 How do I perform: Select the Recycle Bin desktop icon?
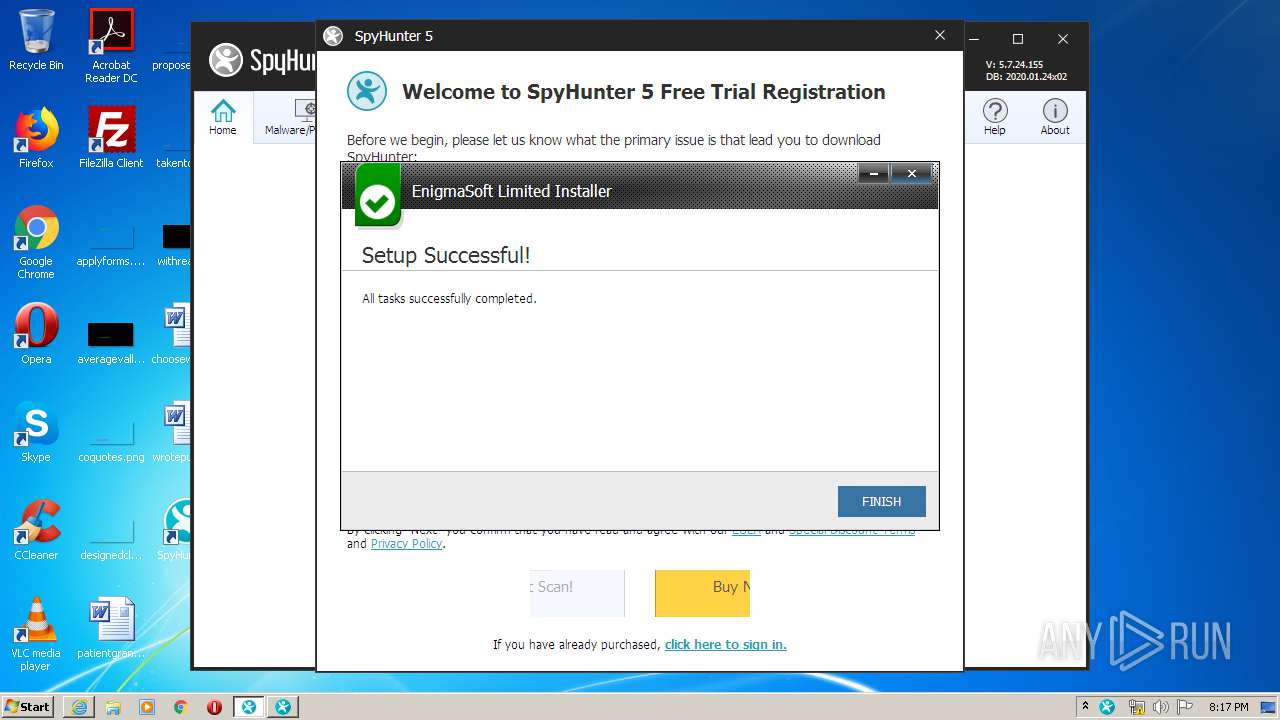36,40
